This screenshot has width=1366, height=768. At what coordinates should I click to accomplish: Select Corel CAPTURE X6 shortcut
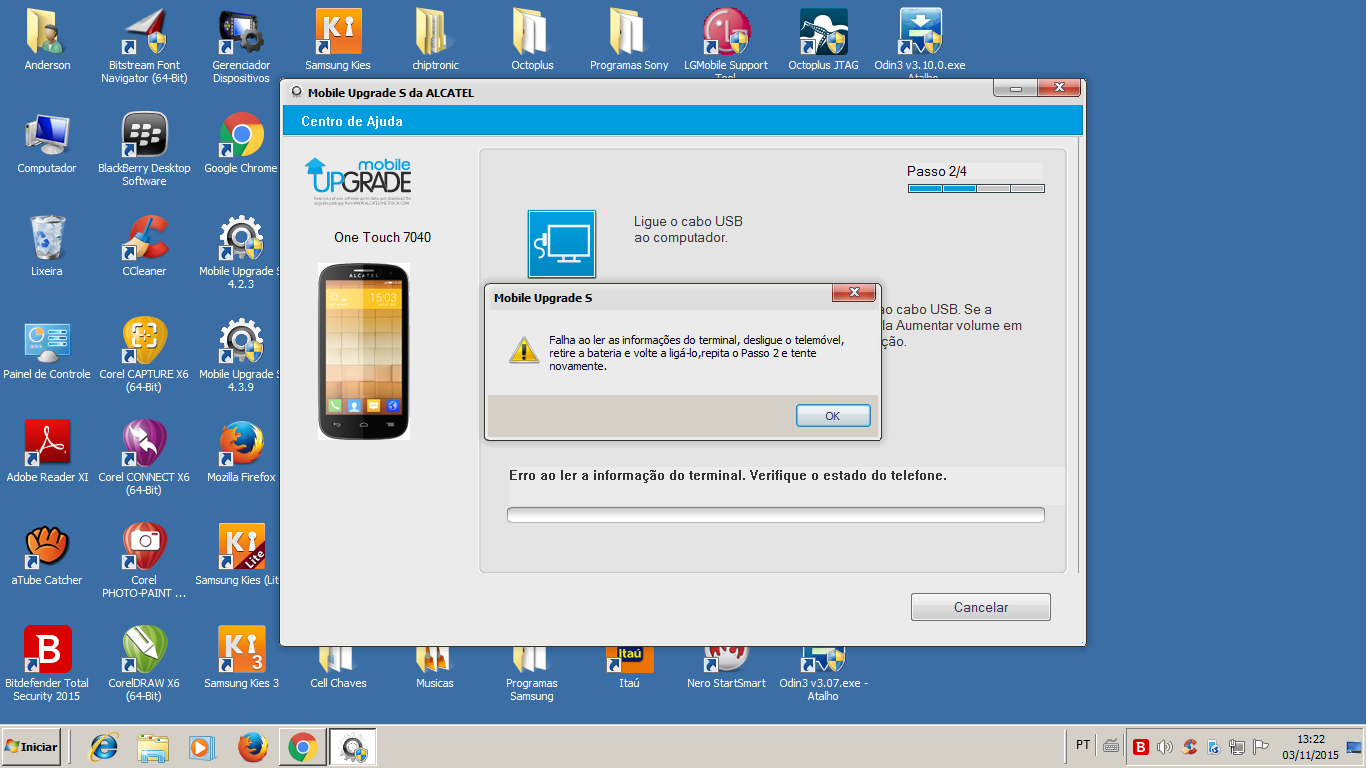pos(144,355)
